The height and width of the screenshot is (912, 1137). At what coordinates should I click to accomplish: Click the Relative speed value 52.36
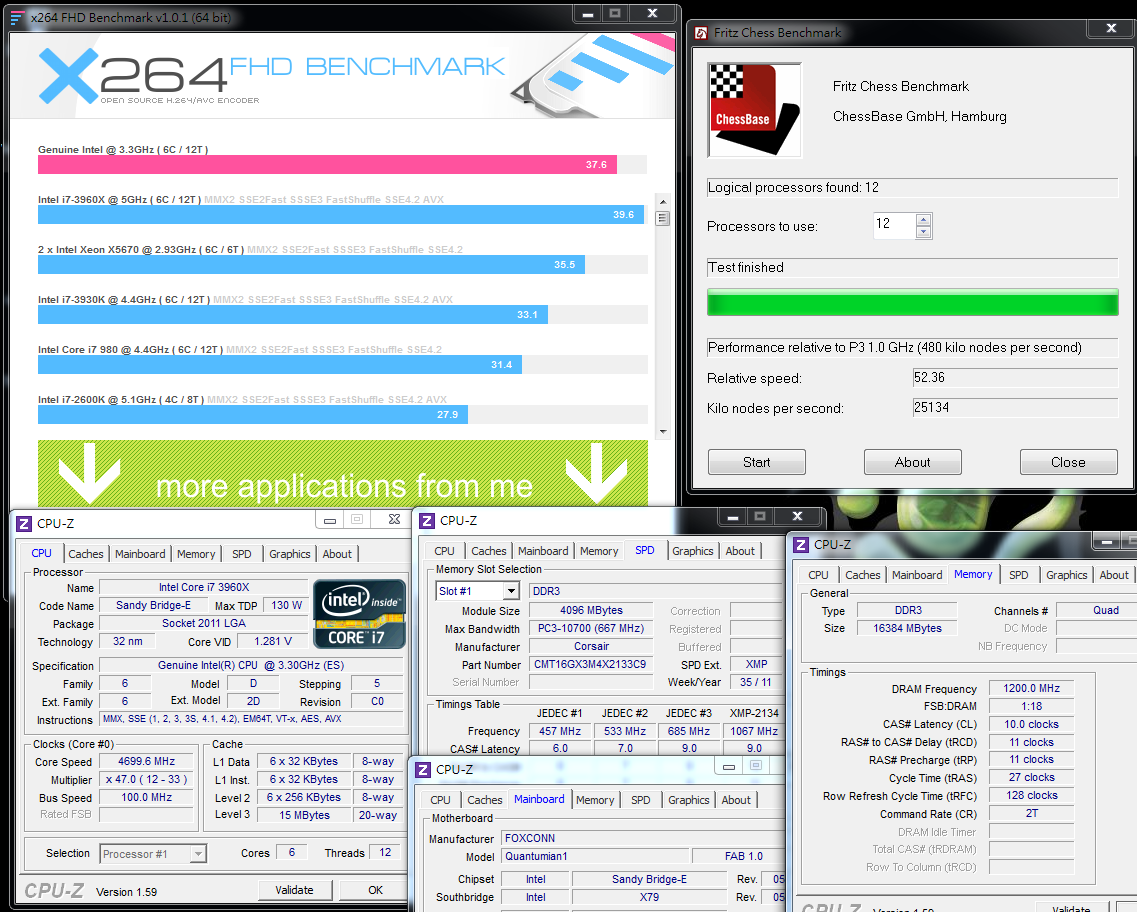[x=1015, y=378]
